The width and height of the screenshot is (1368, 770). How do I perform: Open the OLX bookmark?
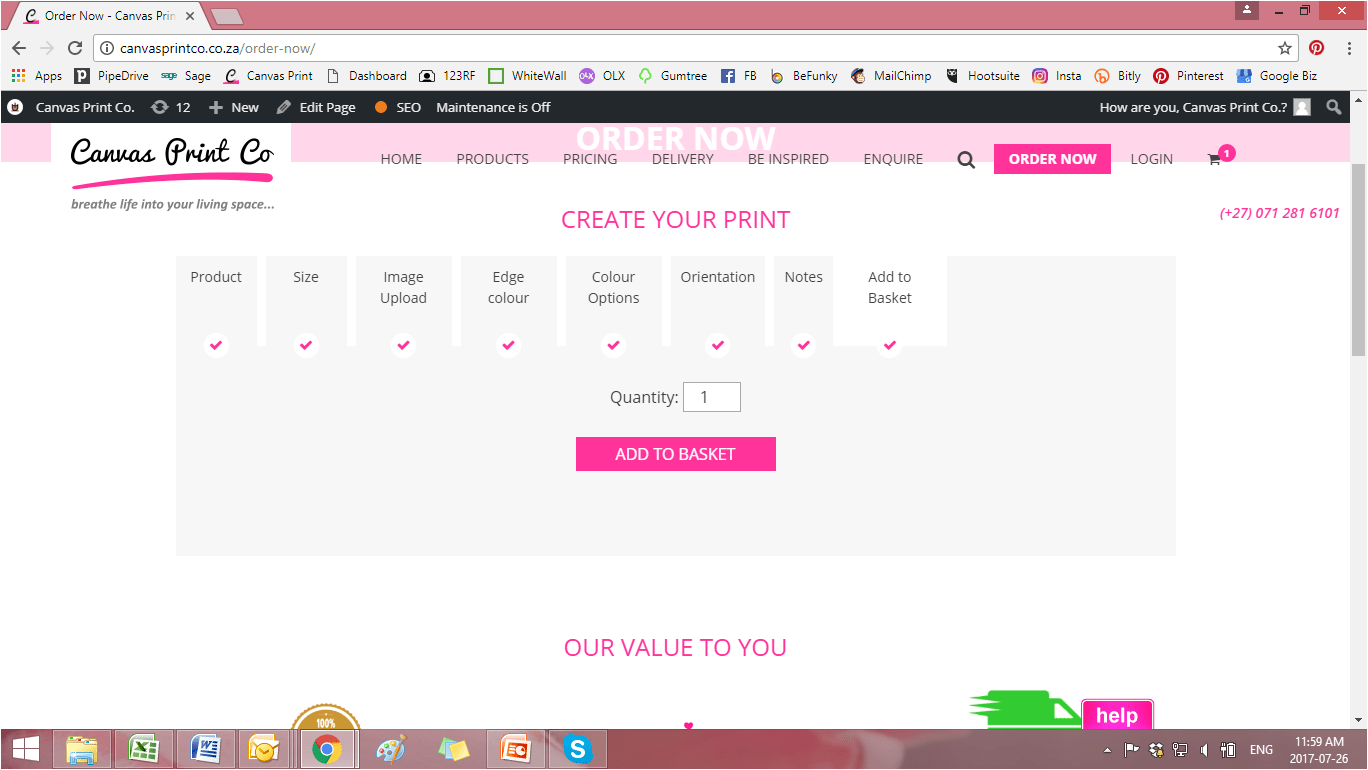pos(602,76)
